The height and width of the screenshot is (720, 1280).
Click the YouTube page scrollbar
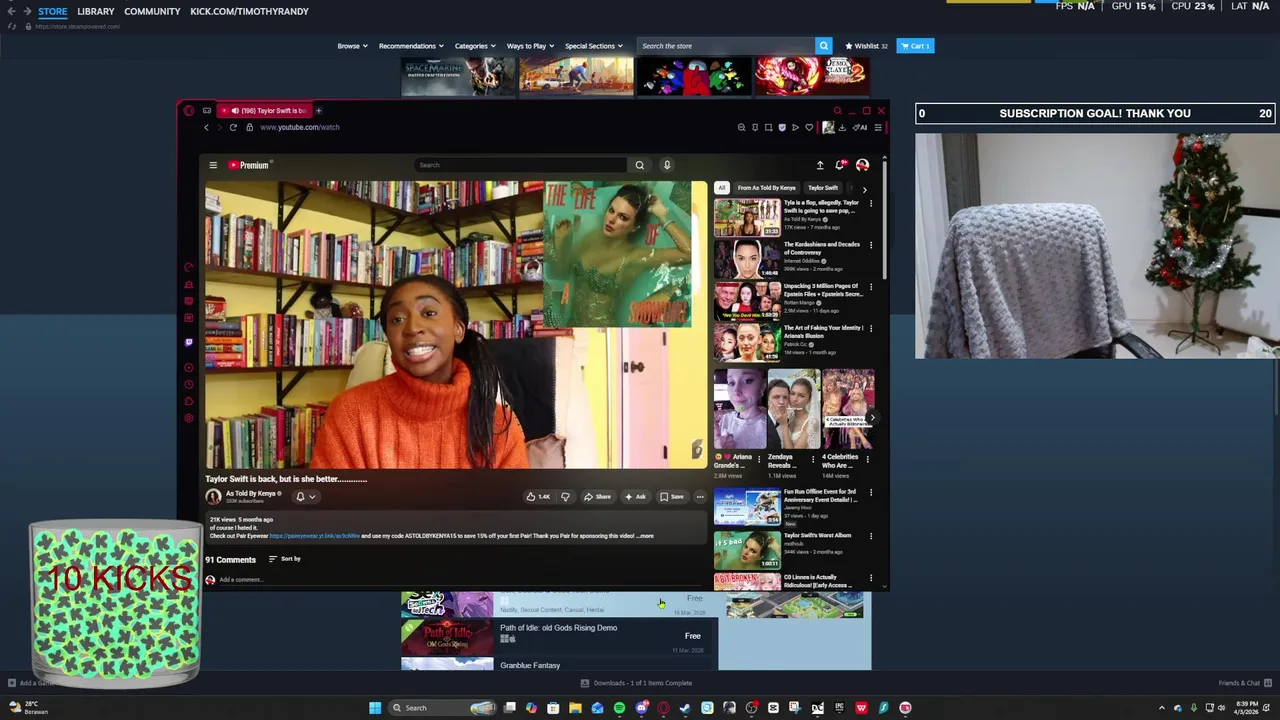pyautogui.click(x=884, y=220)
